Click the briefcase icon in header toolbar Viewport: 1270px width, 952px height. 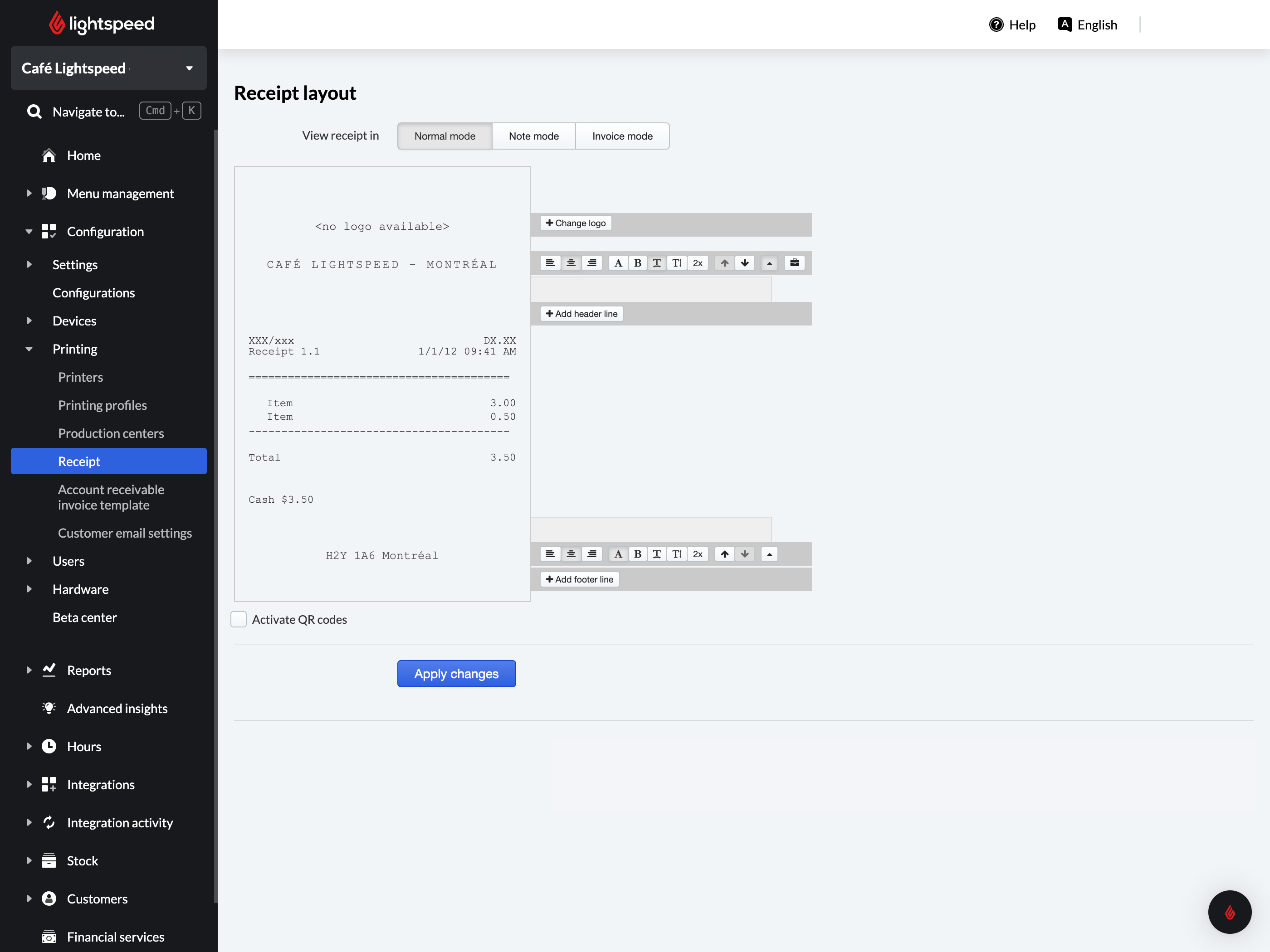795,263
